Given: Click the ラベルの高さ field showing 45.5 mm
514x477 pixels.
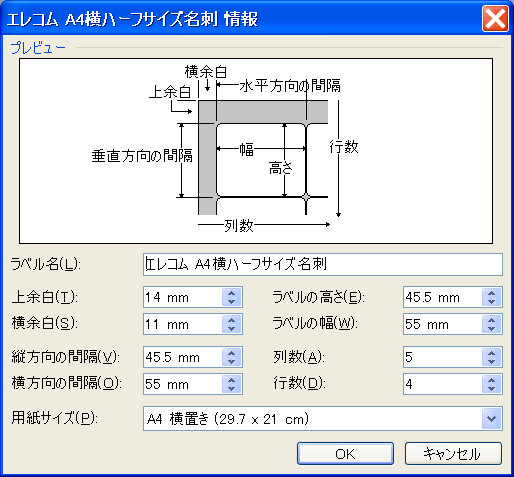Looking at the screenshot, I should (x=443, y=297).
